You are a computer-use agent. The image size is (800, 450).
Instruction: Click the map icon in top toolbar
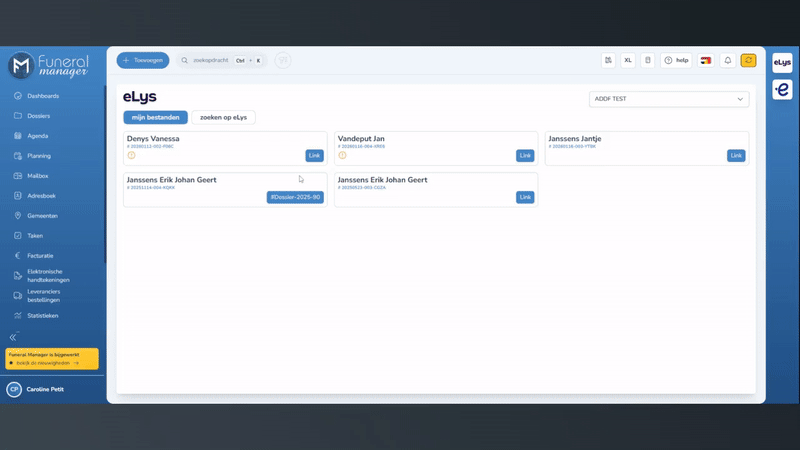pyautogui.click(x=608, y=60)
